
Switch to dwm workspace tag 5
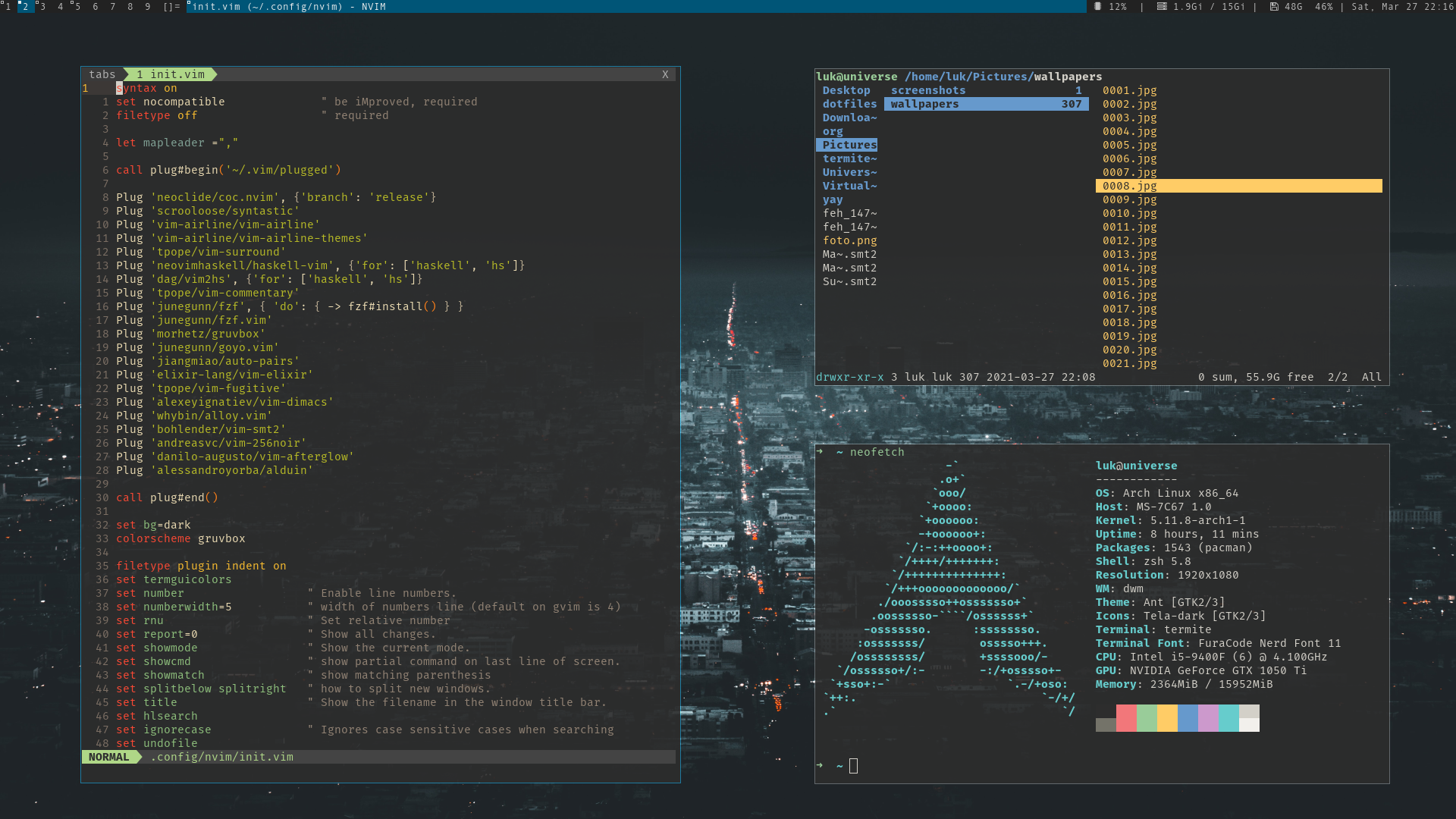pos(77,6)
